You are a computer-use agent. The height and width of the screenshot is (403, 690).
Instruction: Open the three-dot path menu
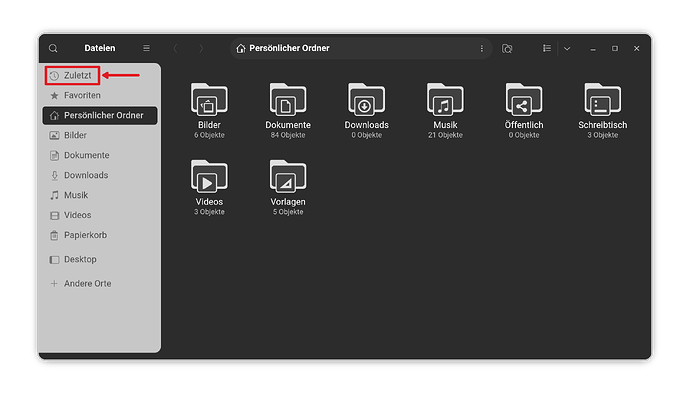pyautogui.click(x=481, y=48)
